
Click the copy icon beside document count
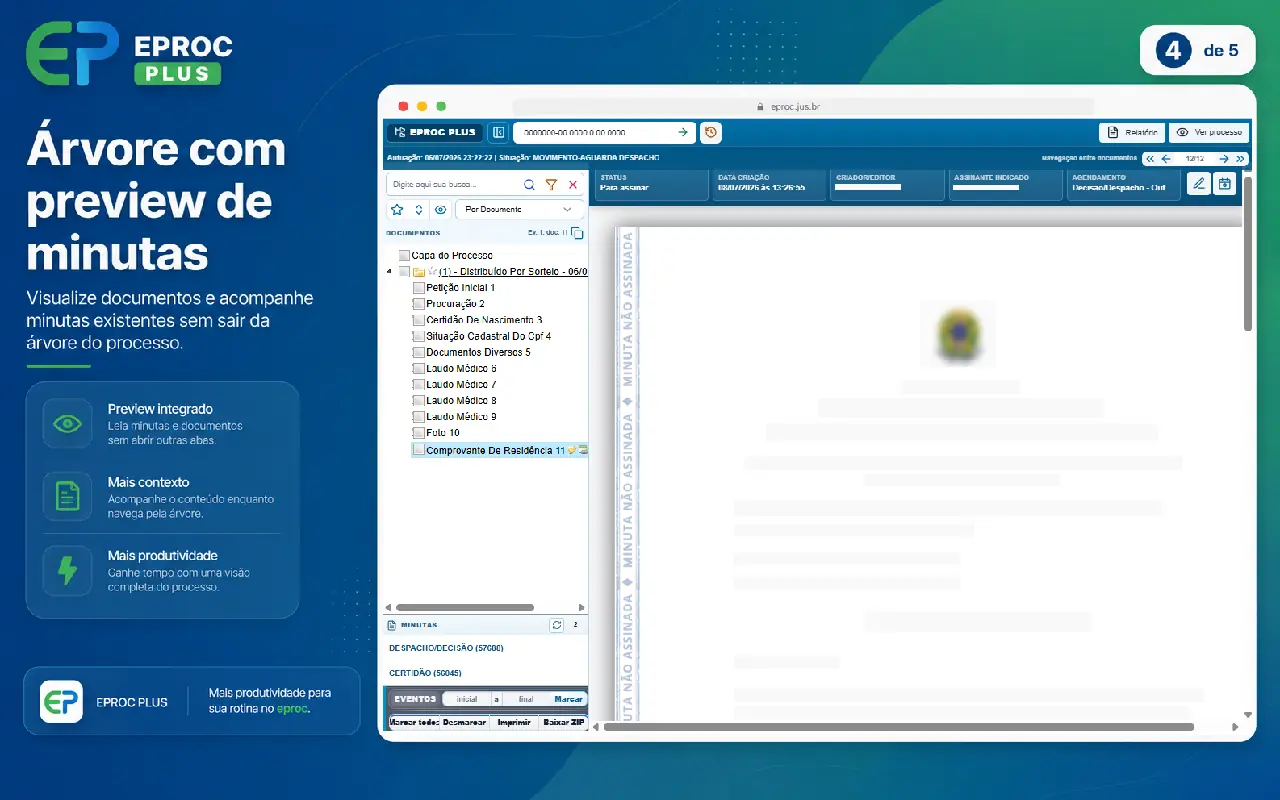click(577, 233)
